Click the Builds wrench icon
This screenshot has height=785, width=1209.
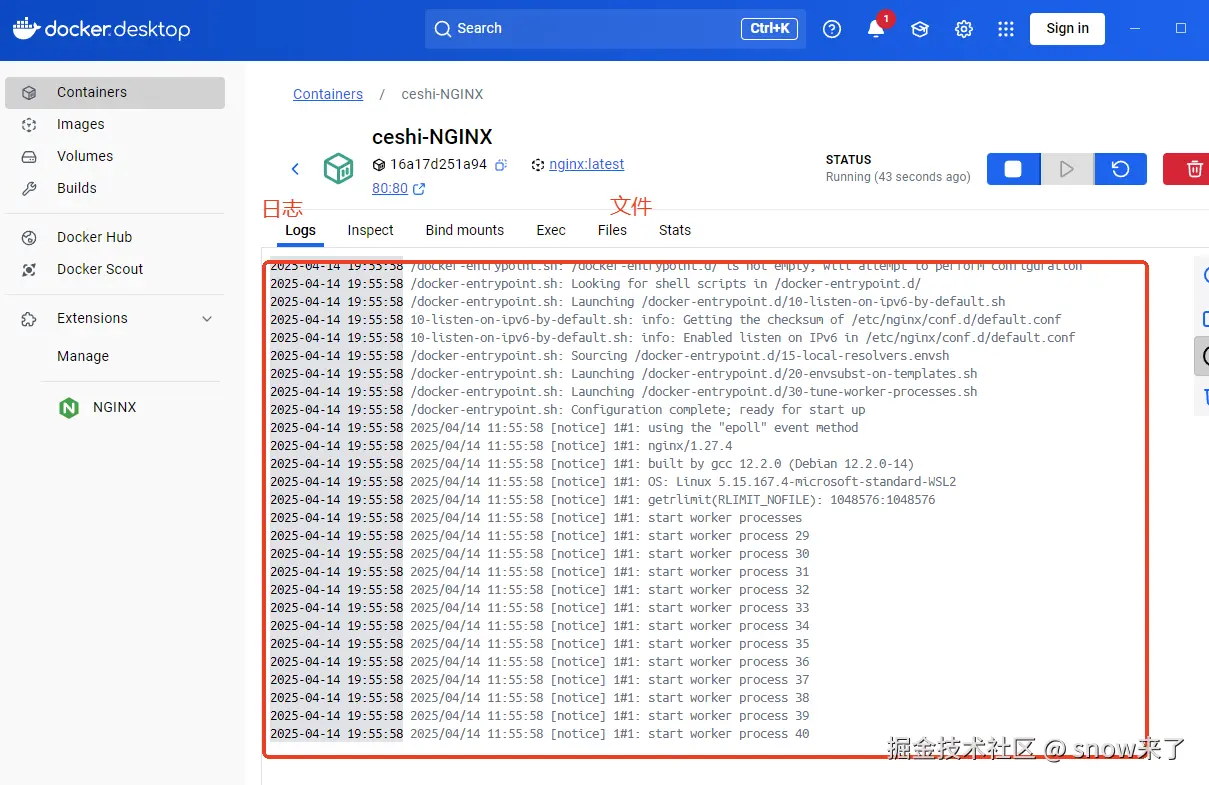[29, 188]
